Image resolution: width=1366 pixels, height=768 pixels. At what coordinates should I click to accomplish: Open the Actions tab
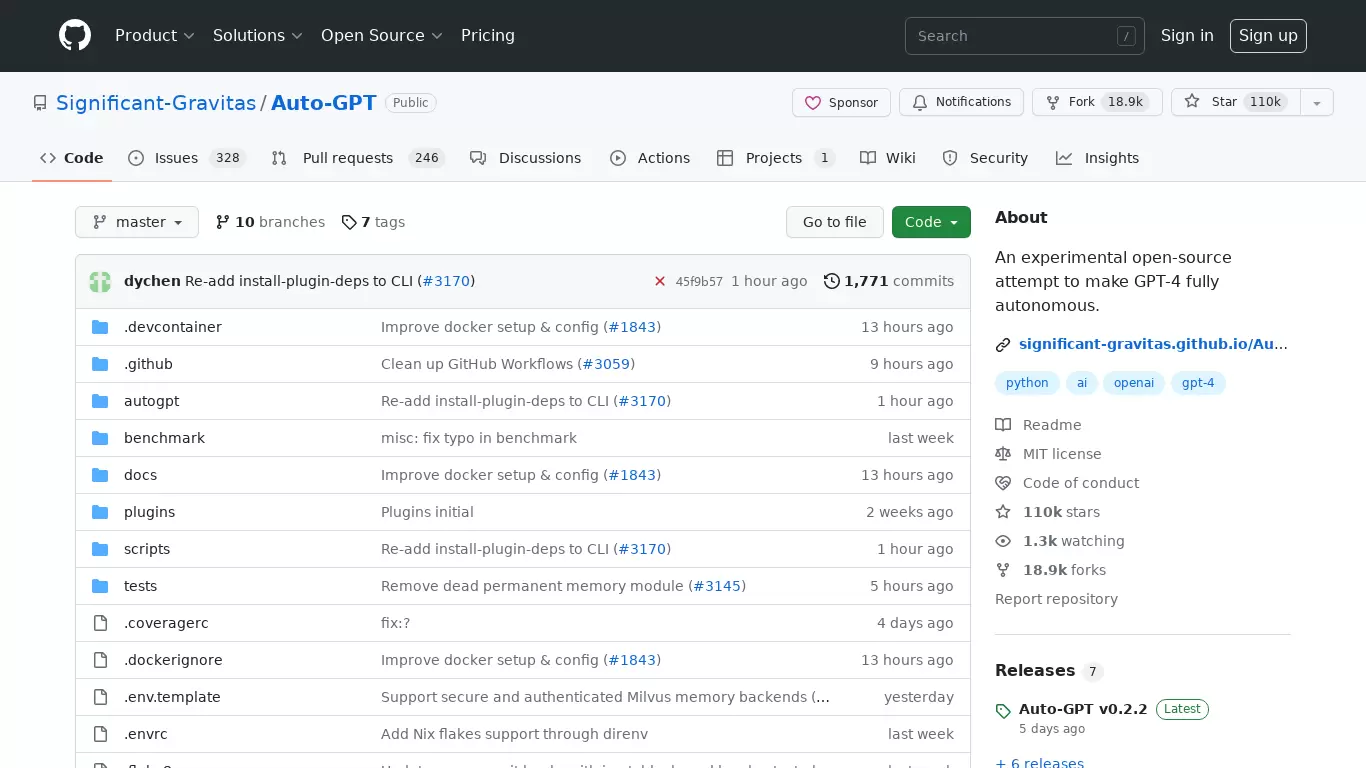650,158
